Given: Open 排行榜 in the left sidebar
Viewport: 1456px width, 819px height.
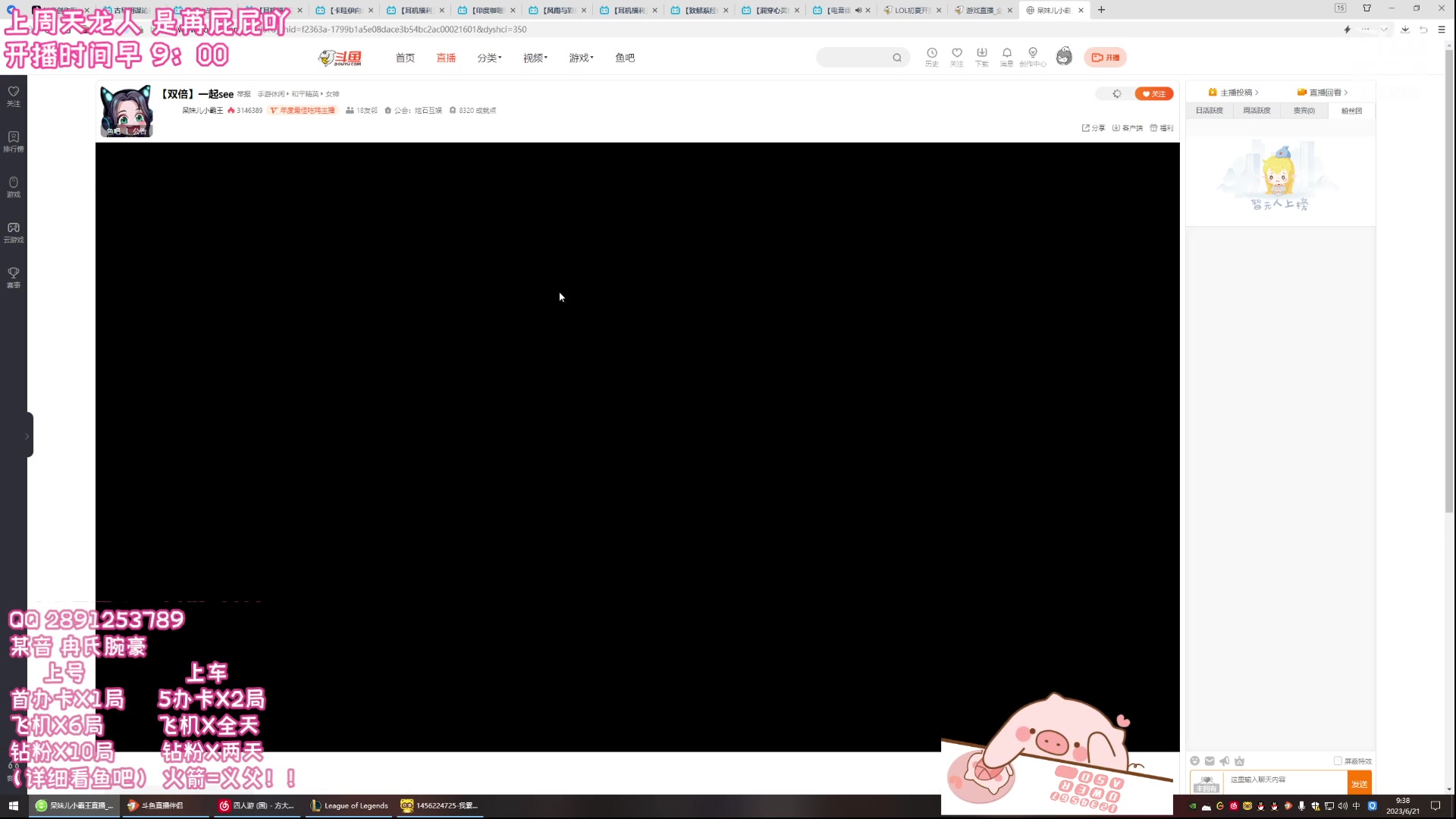Looking at the screenshot, I should click(14, 142).
